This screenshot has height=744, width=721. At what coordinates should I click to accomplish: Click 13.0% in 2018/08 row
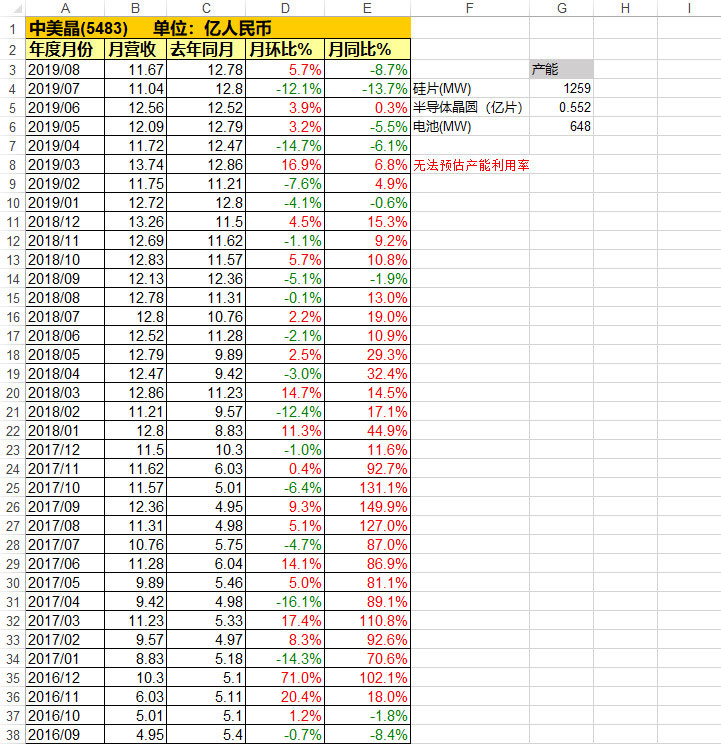(x=367, y=298)
